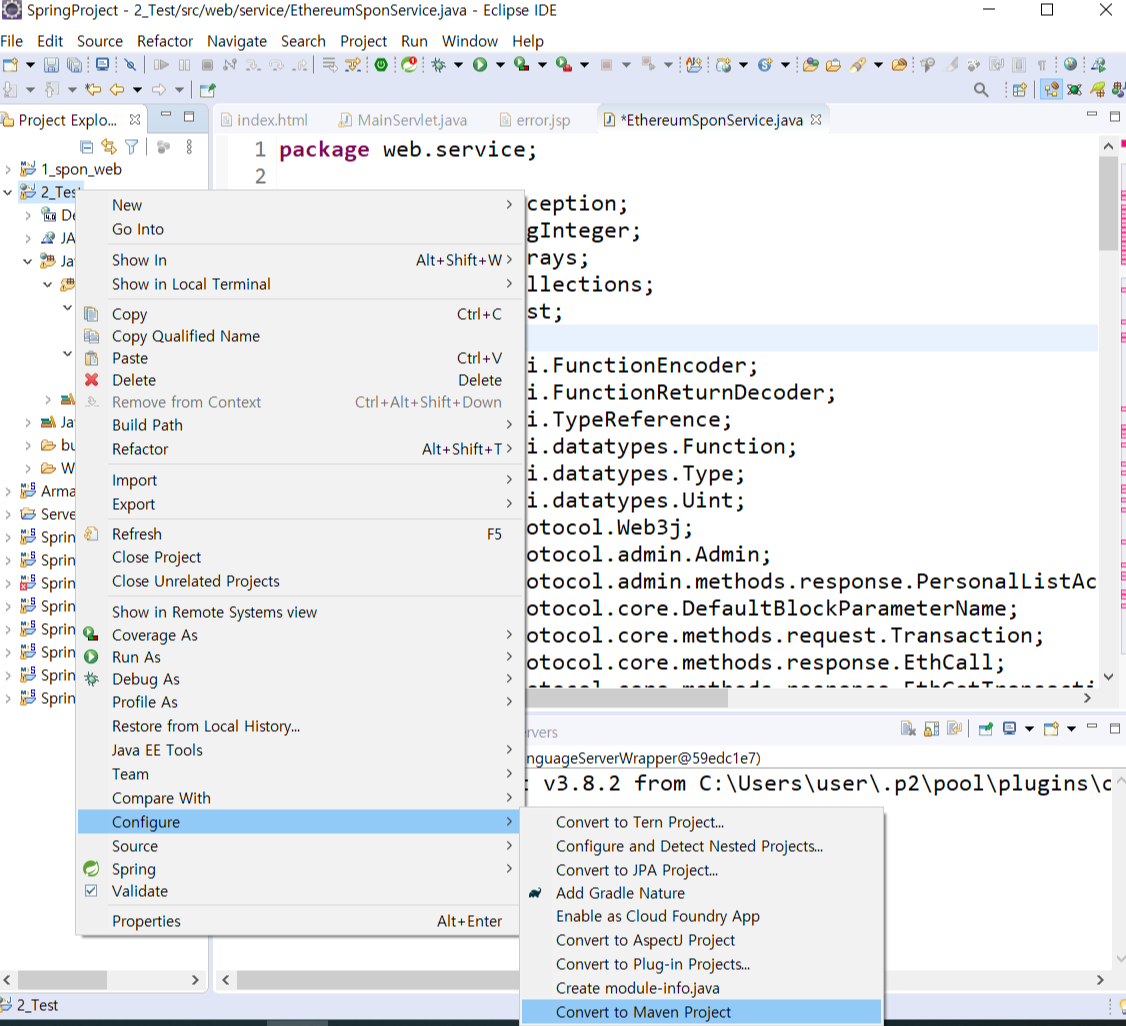The image size is (1126, 1026).
Task: Toggle Skip All Breakpoints icon
Action: coord(130,65)
